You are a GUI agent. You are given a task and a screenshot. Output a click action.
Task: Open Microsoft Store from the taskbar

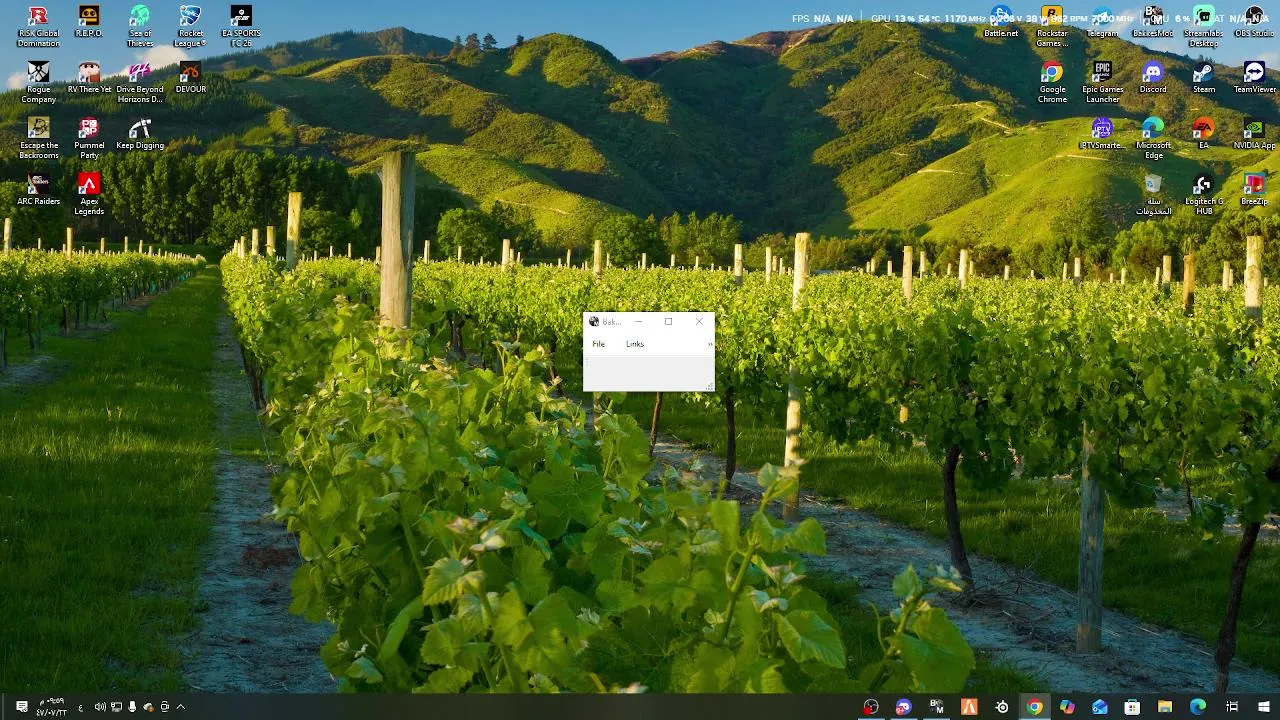(1132, 707)
